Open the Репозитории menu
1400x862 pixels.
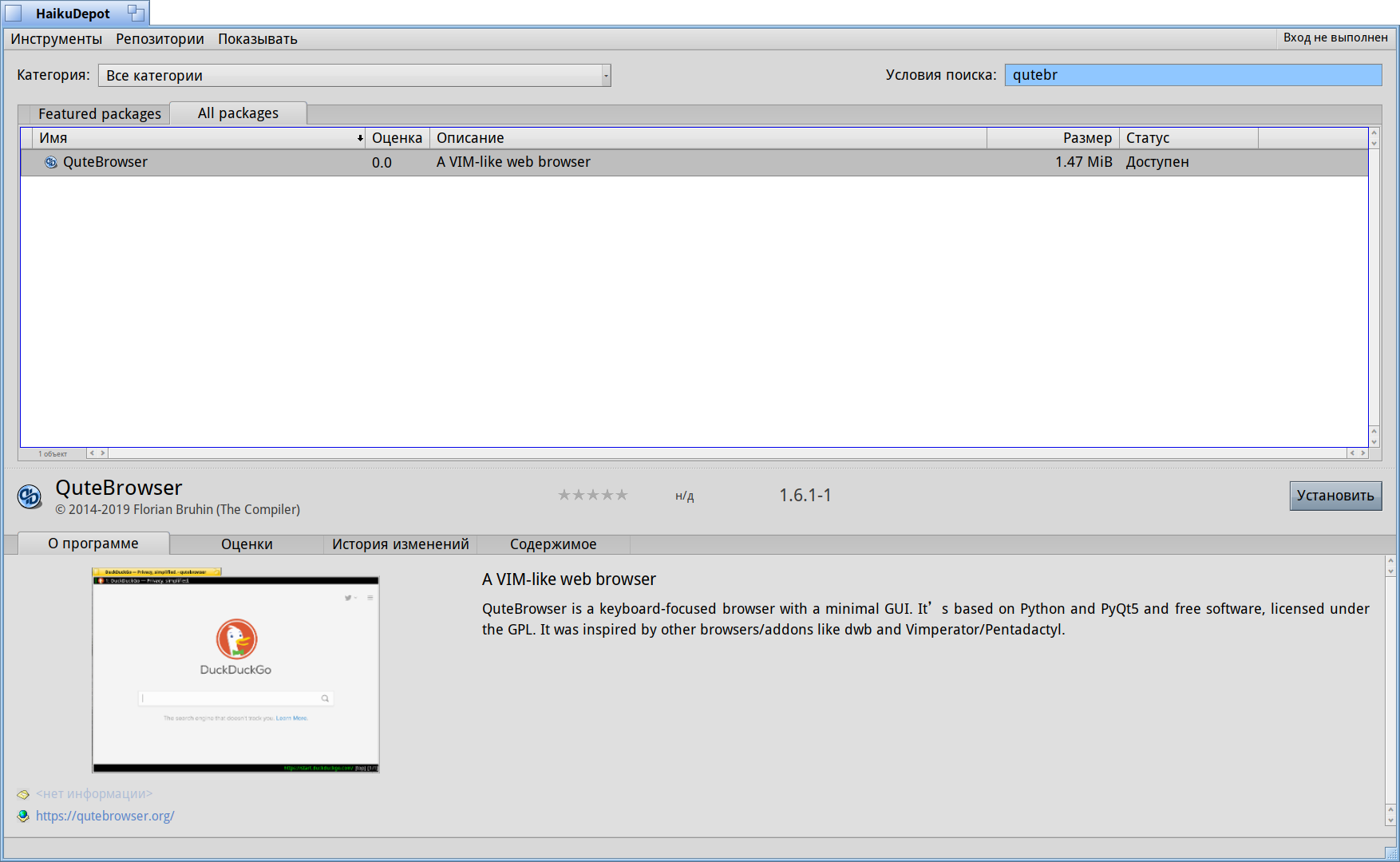[160, 39]
